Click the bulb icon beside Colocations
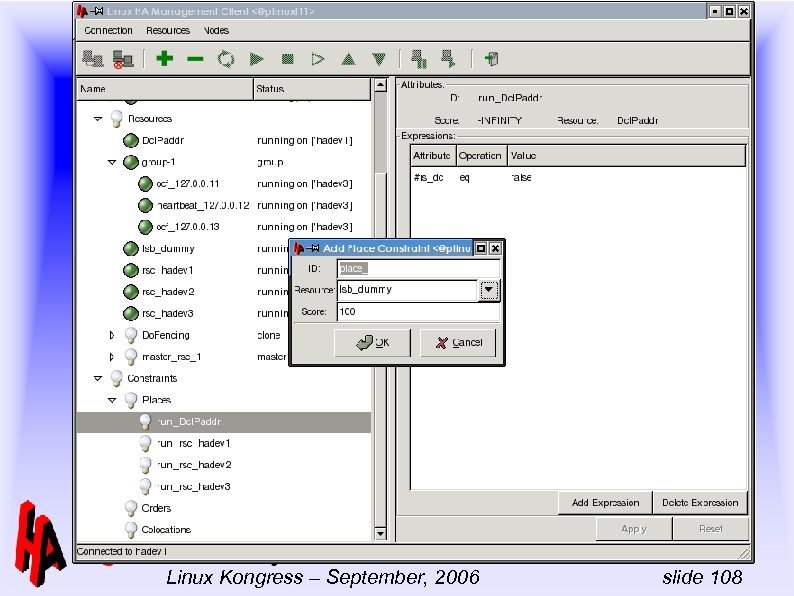The width and height of the screenshot is (794, 596). click(x=131, y=530)
